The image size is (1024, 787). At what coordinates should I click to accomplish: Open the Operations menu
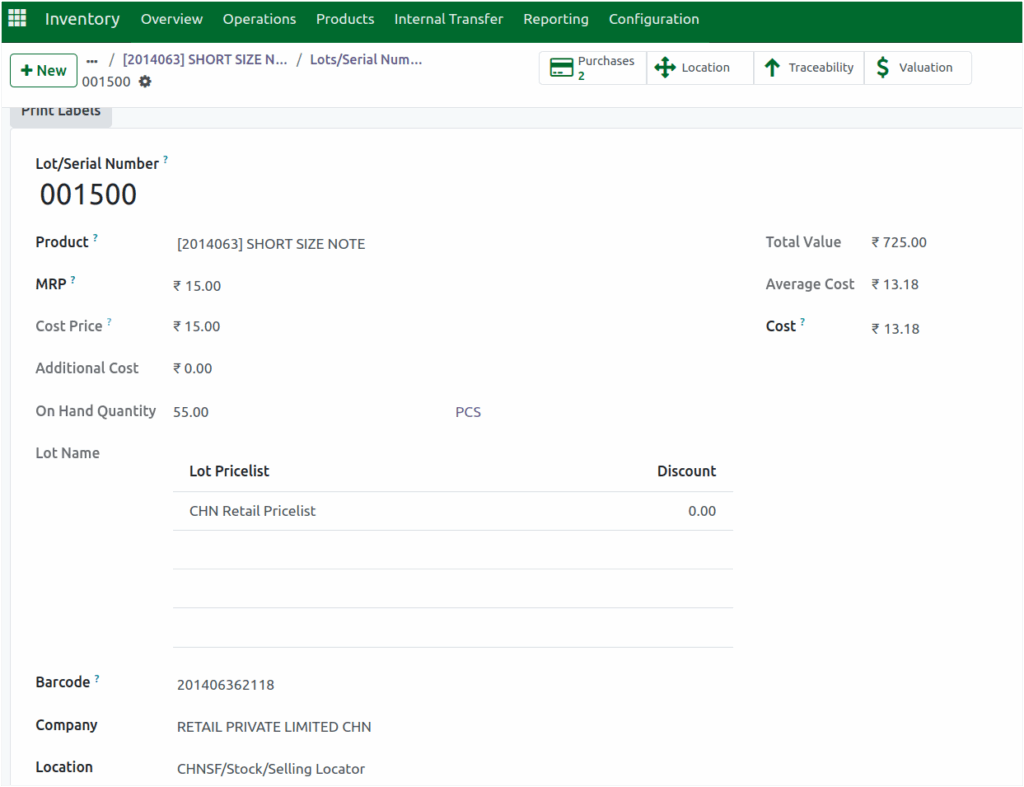coord(259,18)
